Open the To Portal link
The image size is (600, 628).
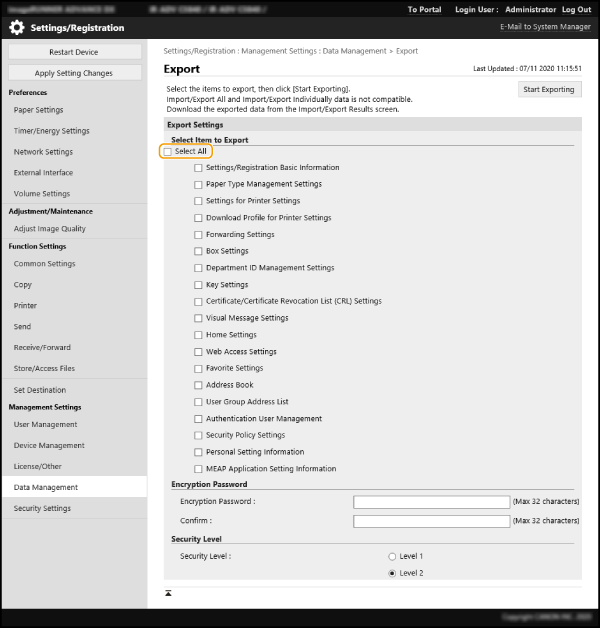point(424,9)
